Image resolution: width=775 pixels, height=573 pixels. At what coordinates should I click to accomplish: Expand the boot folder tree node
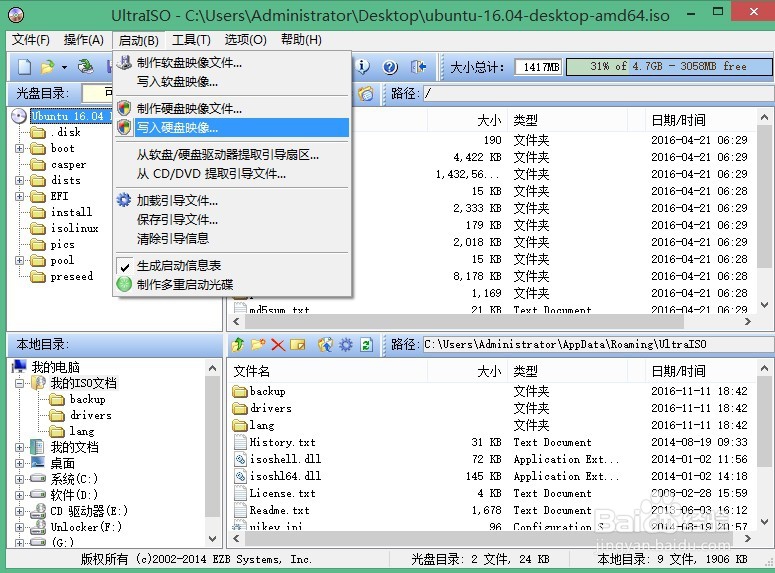tap(19, 148)
